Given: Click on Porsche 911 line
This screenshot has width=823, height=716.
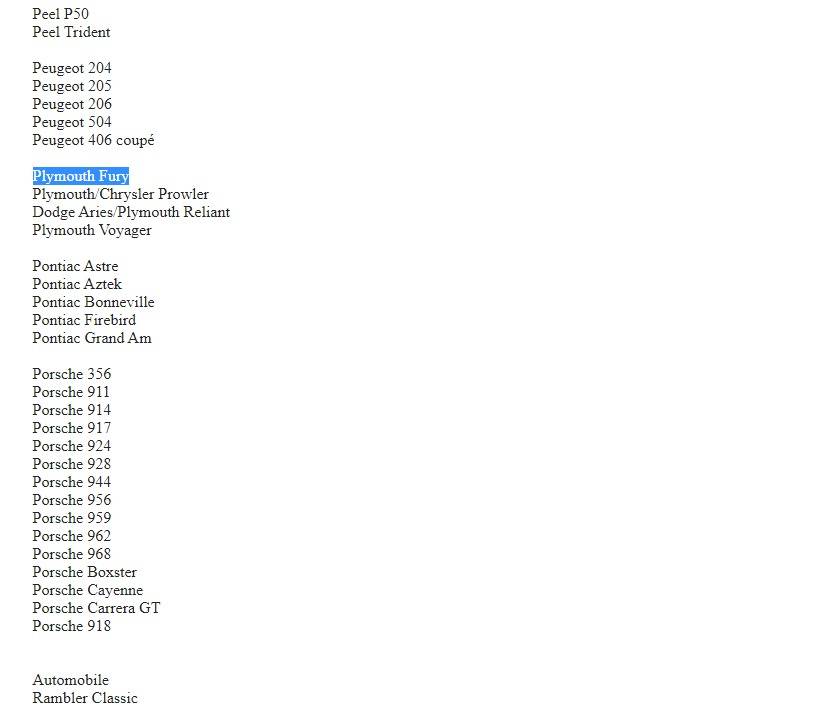Looking at the screenshot, I should click(71, 392).
